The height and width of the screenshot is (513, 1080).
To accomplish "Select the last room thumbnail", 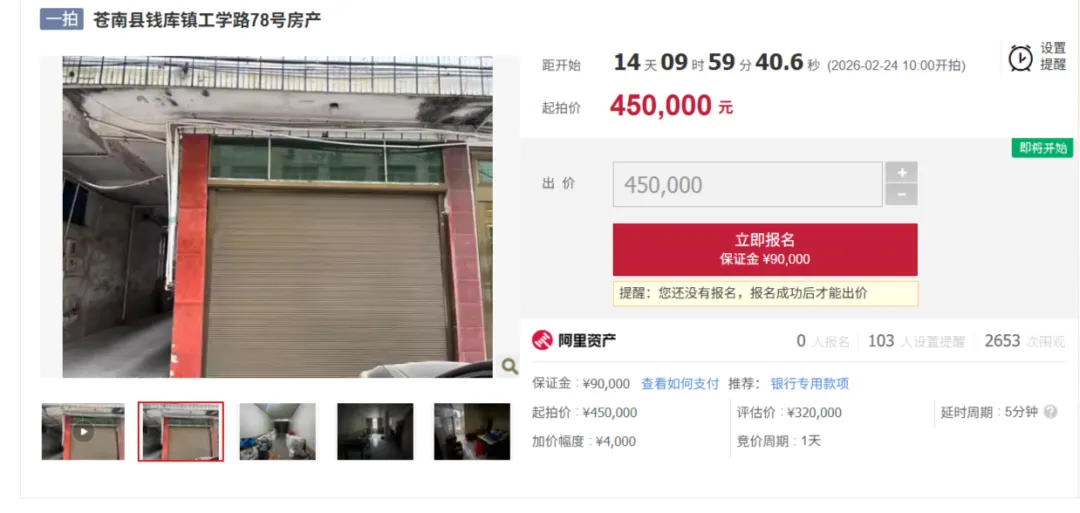I will [x=472, y=432].
